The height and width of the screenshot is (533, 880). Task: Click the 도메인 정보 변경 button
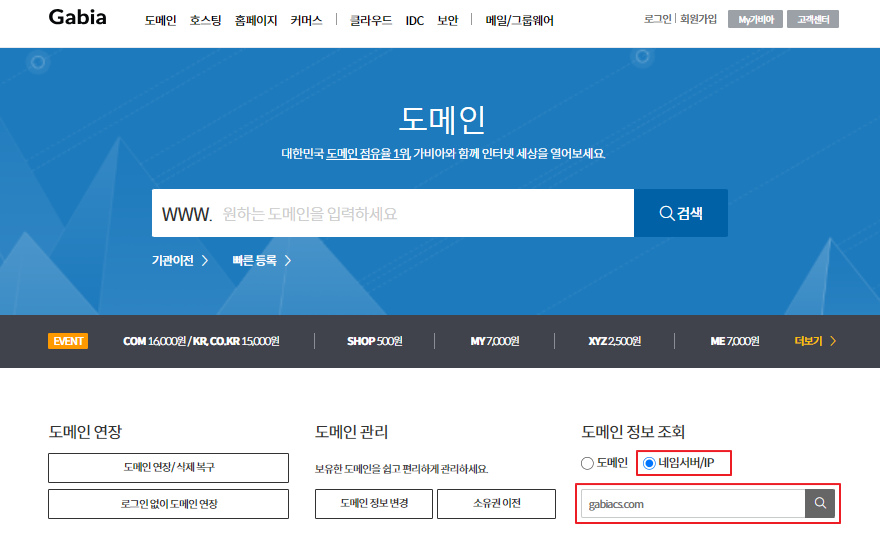click(374, 504)
